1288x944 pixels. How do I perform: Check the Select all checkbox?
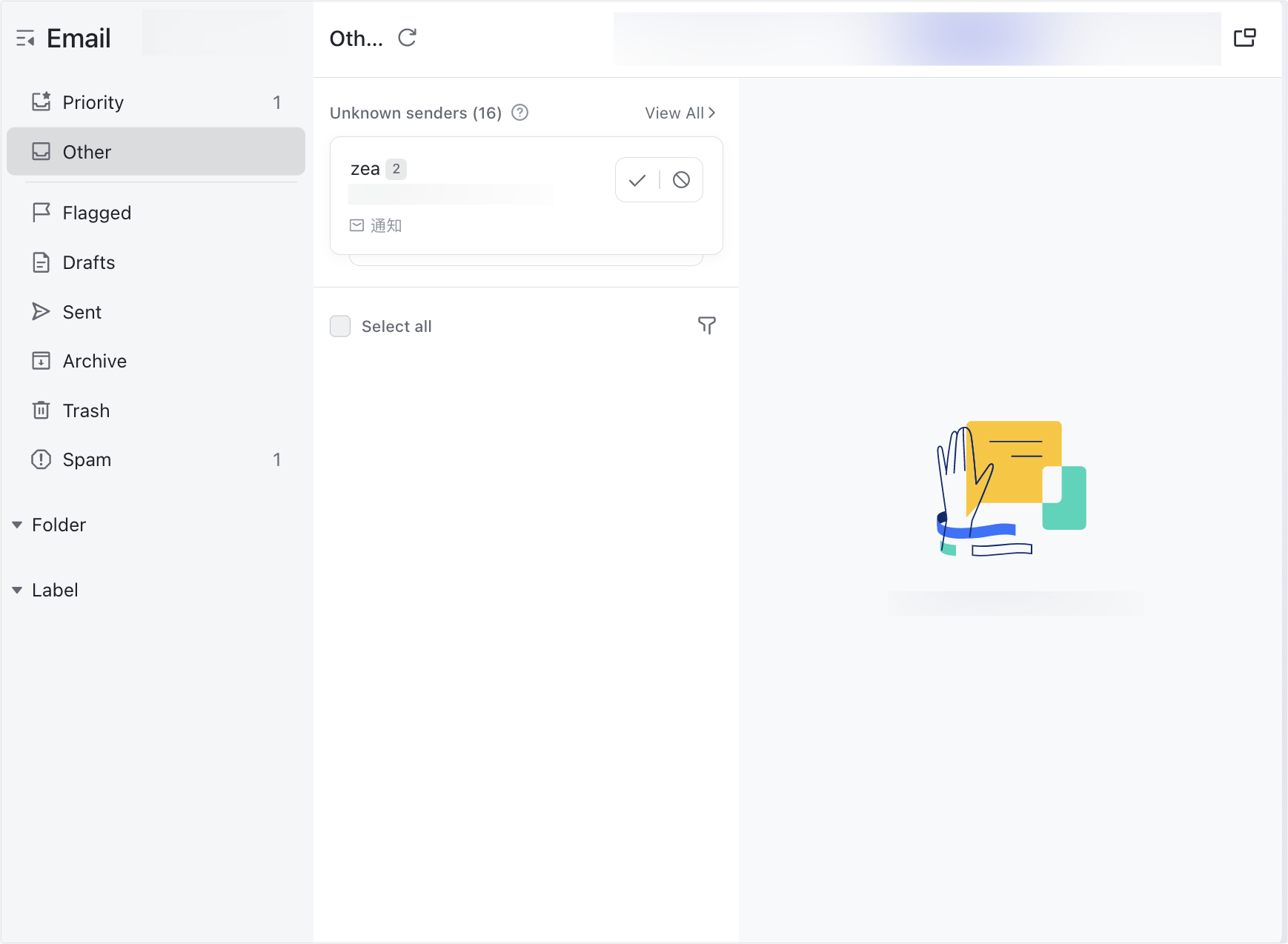[339, 325]
